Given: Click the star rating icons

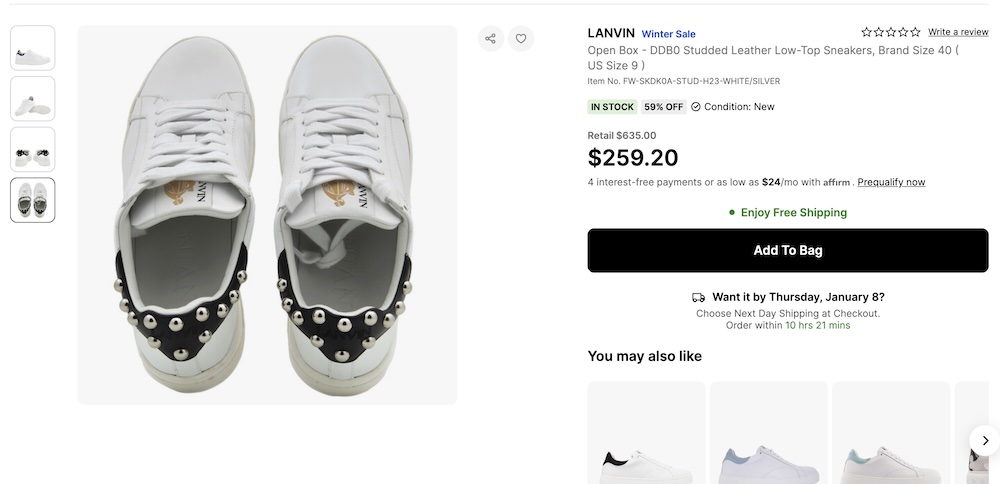Looking at the screenshot, I should (891, 32).
